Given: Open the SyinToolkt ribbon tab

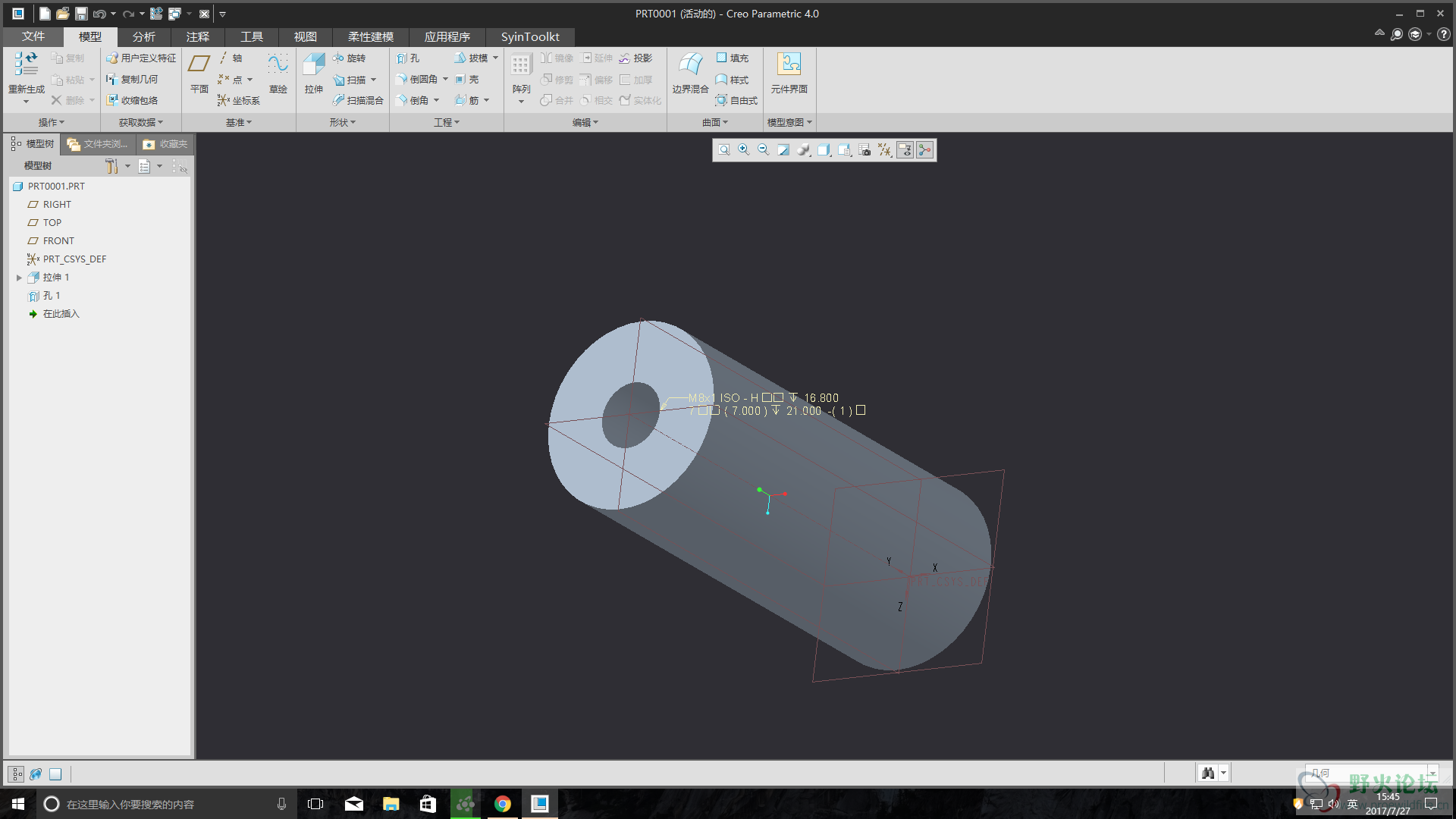Looking at the screenshot, I should (530, 36).
